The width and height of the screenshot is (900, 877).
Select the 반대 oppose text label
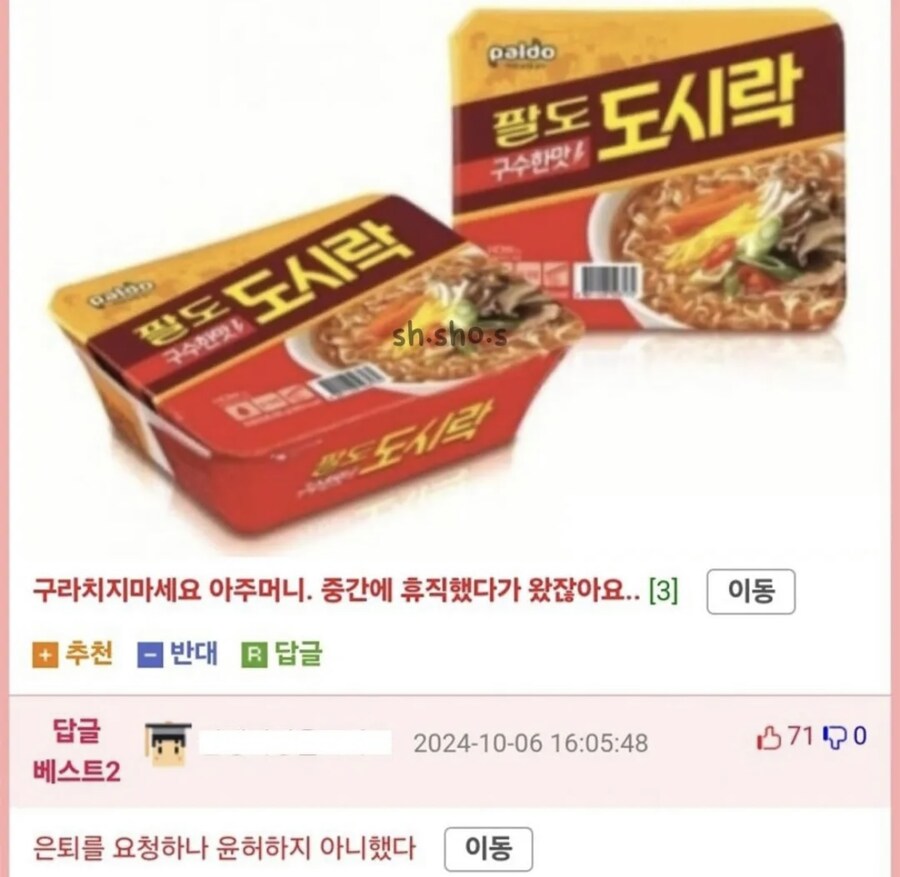(194, 654)
